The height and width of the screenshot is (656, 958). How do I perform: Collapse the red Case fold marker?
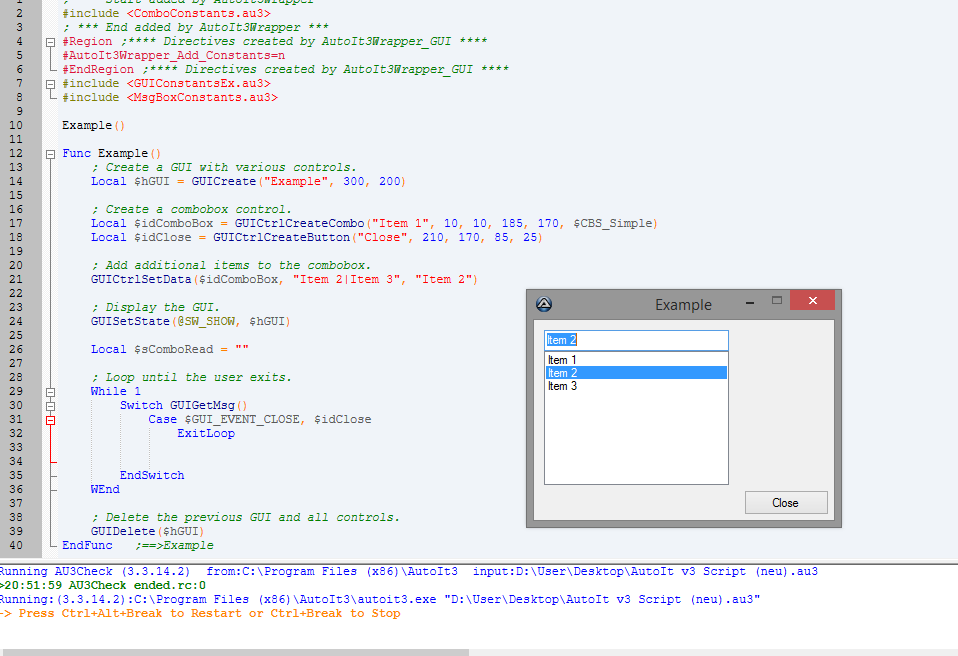click(x=50, y=420)
